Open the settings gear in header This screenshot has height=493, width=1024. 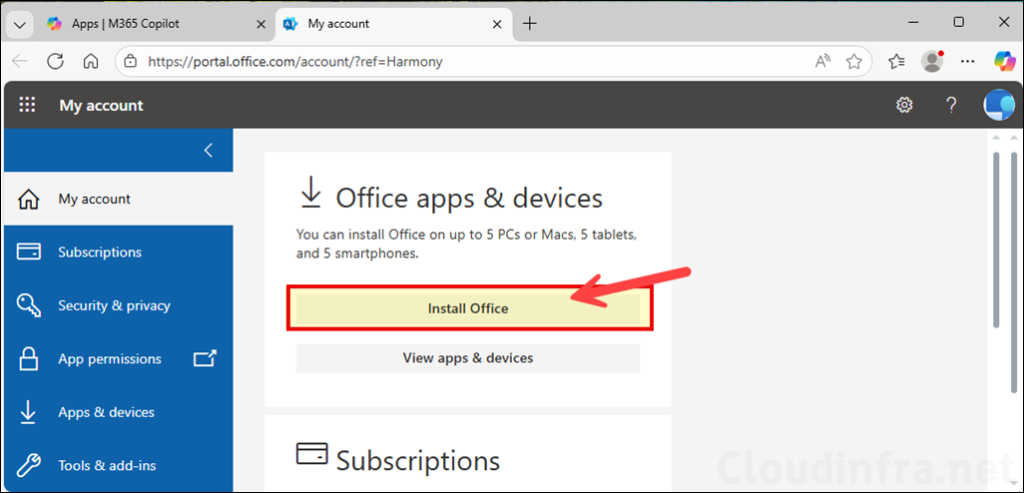pyautogui.click(x=904, y=104)
